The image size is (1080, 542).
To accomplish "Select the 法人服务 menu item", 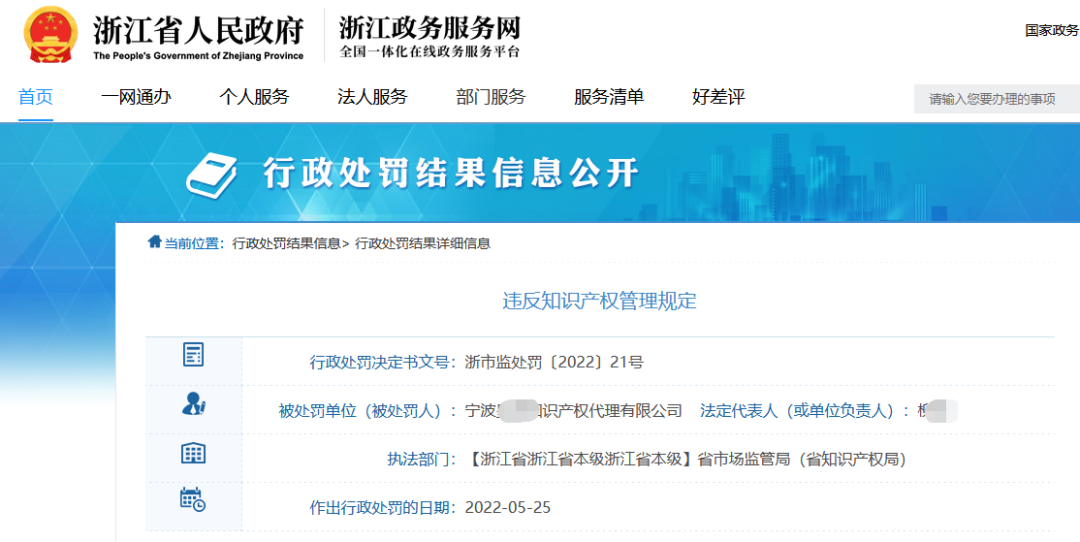I will 373,97.
